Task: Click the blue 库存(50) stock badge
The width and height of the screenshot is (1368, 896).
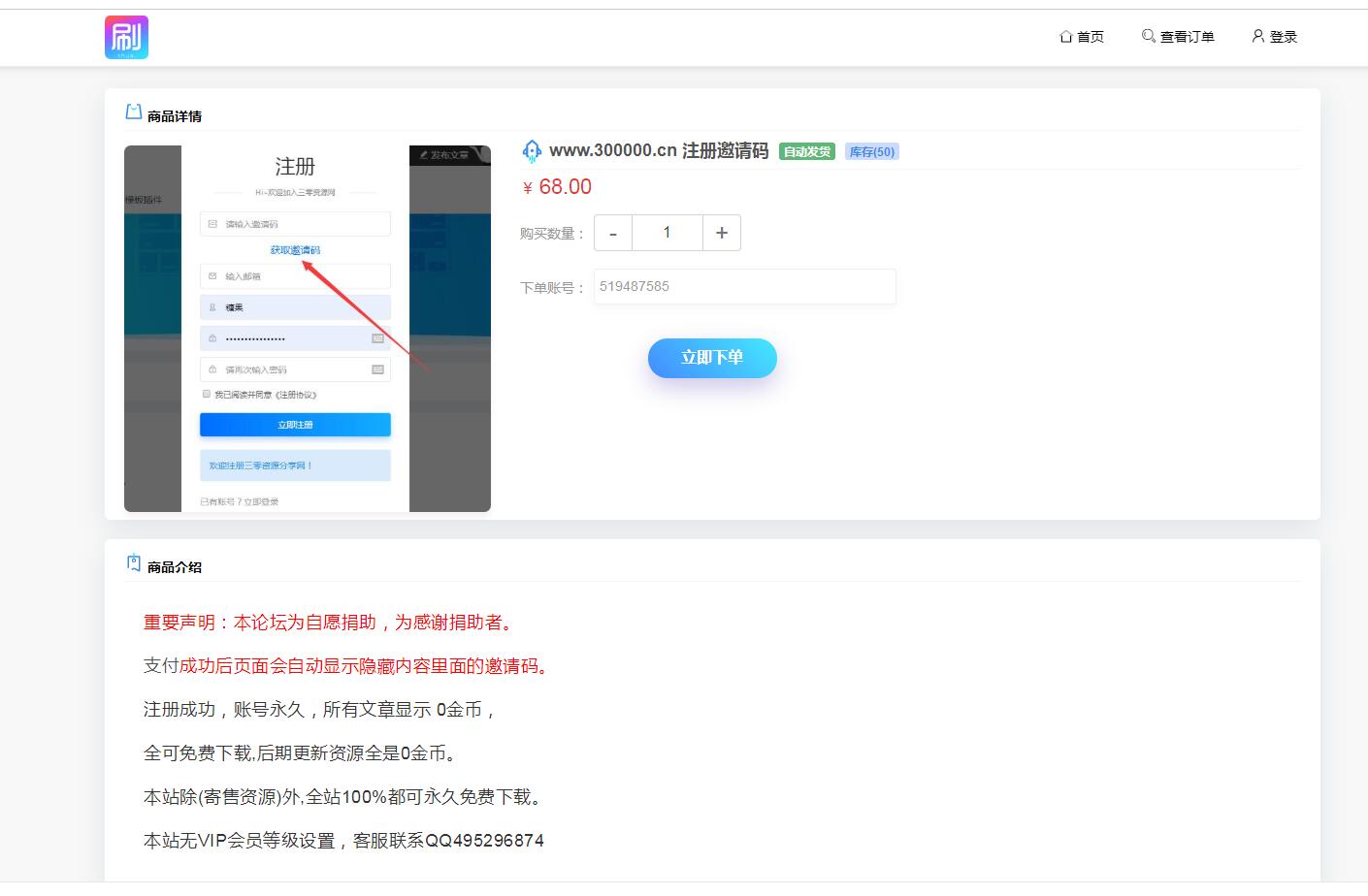Action: [871, 152]
